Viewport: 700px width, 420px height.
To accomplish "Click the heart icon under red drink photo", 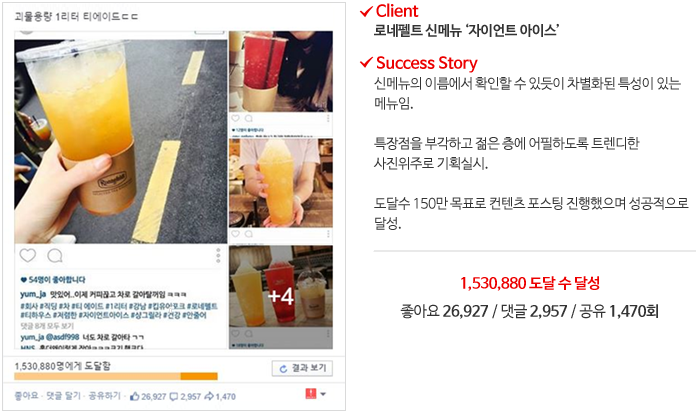I will click(x=235, y=118).
